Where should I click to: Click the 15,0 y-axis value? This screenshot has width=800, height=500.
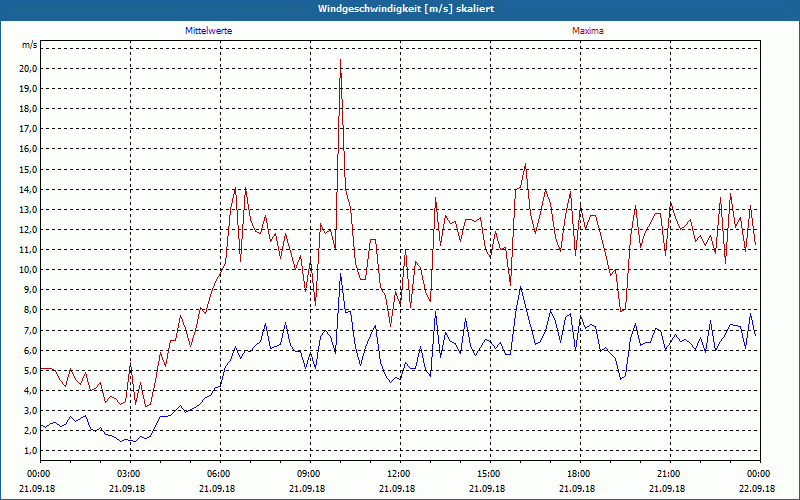(29, 169)
